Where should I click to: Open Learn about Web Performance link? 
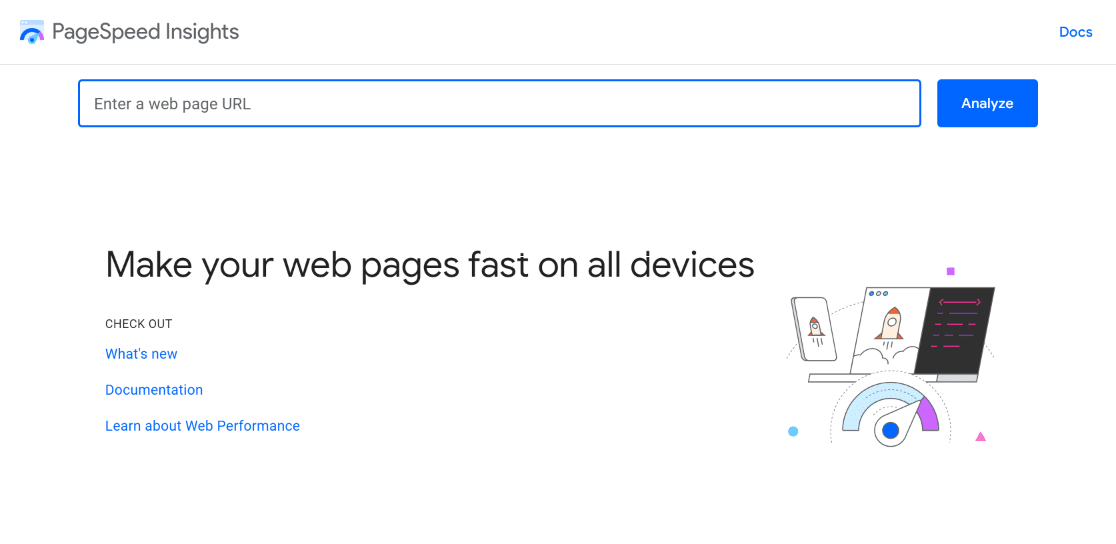click(202, 426)
